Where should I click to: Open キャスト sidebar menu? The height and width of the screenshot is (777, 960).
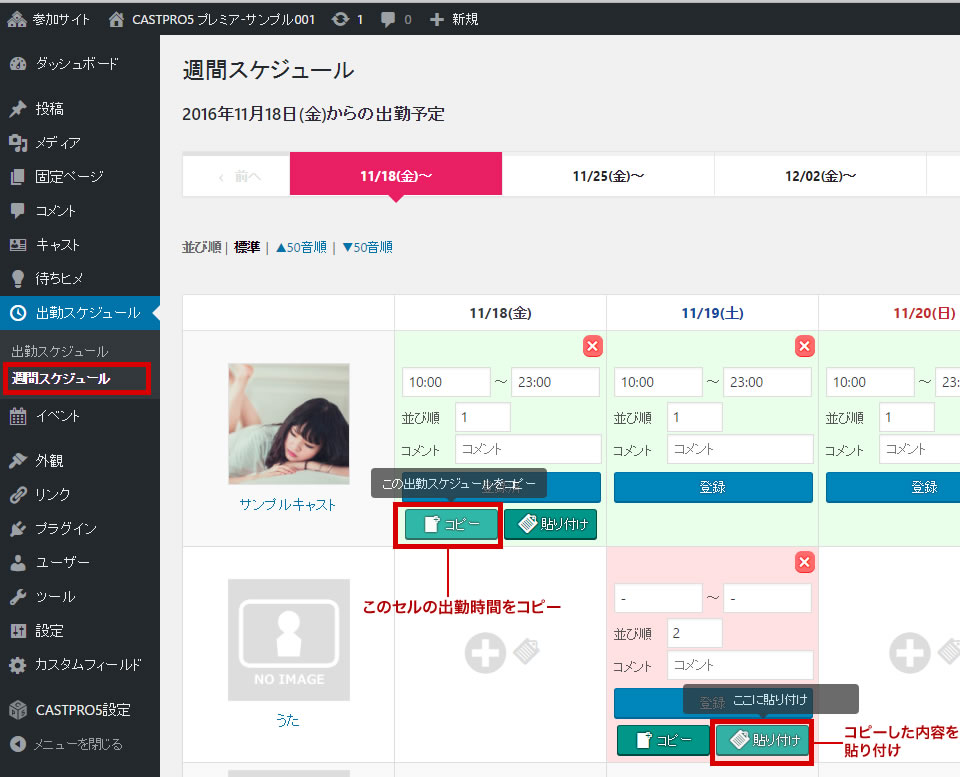tap(80, 244)
